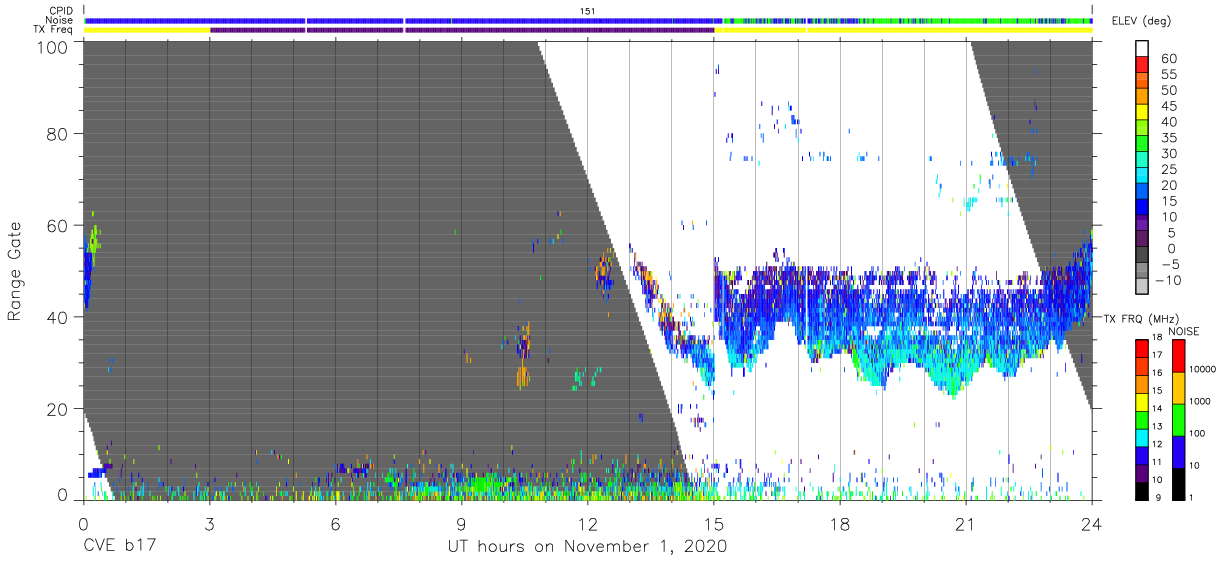Pick the yellow swatch in the TX FRQ colorbar
This screenshot has width=1228, height=567.
(1141, 400)
